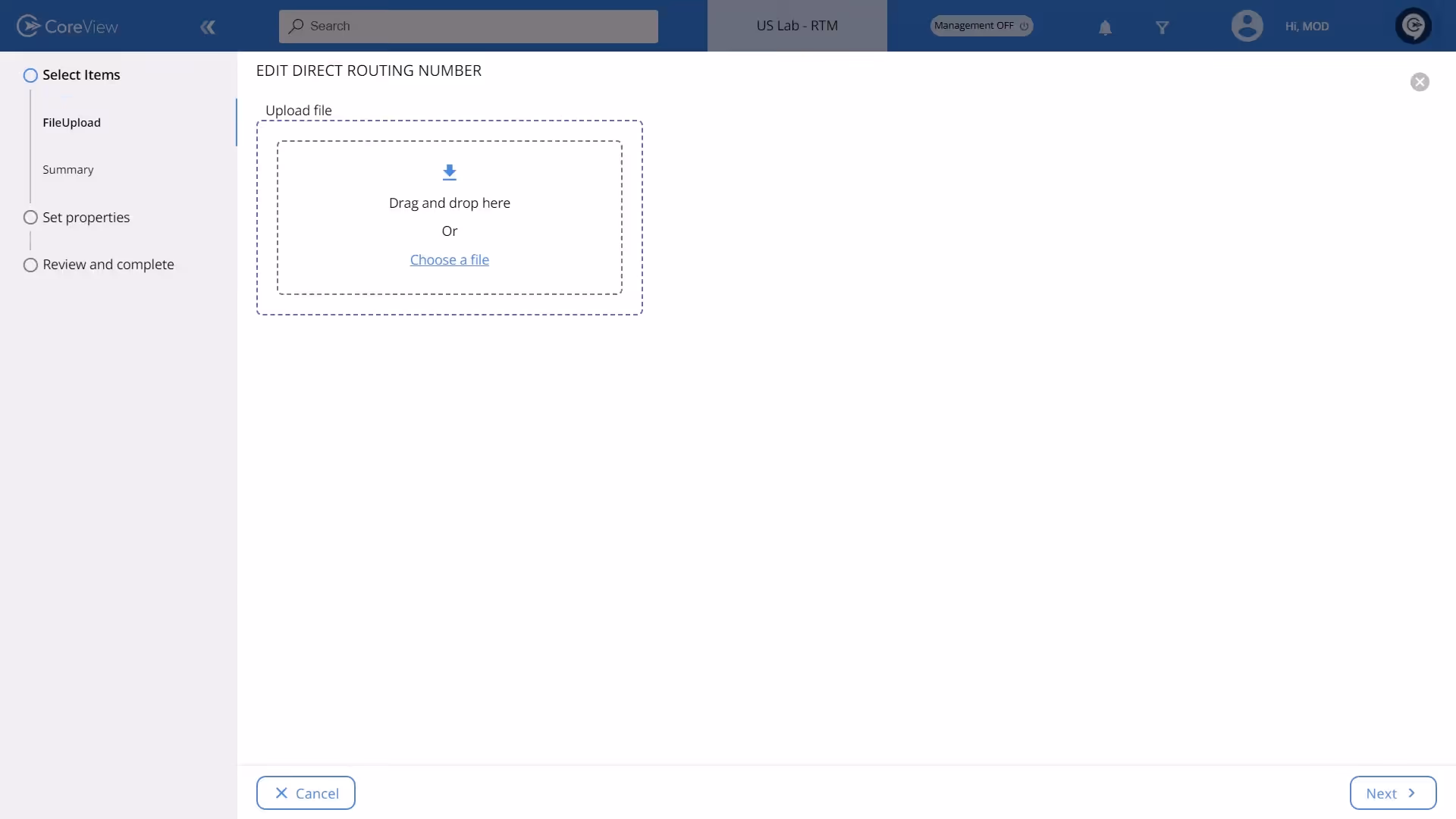
Task: Switch to the Summary step
Action: click(67, 169)
